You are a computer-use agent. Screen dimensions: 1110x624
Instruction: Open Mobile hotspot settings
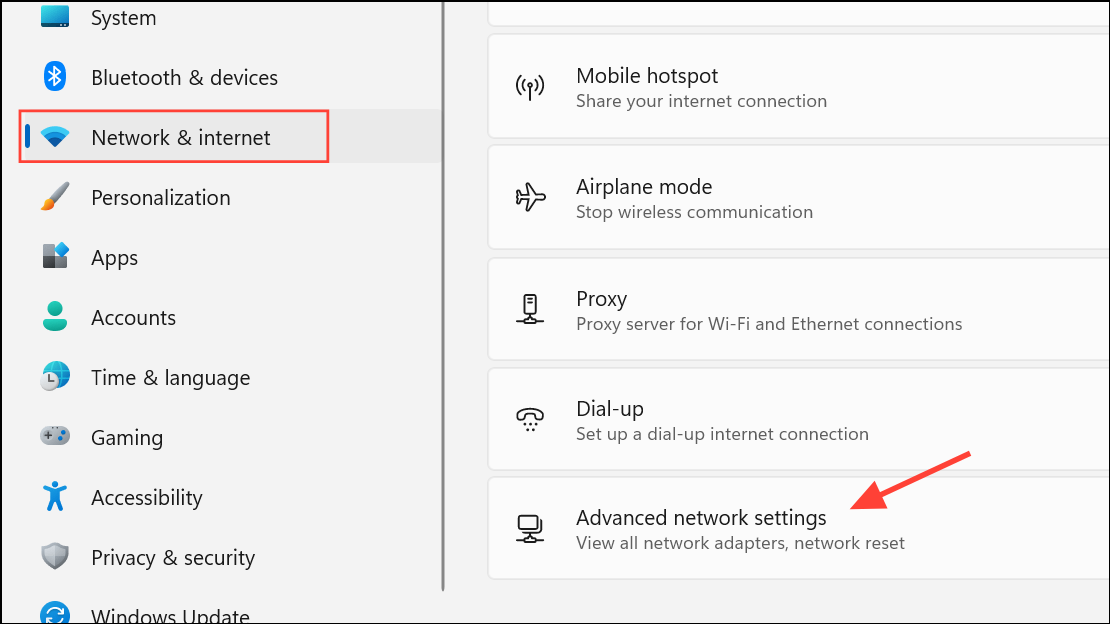799,86
